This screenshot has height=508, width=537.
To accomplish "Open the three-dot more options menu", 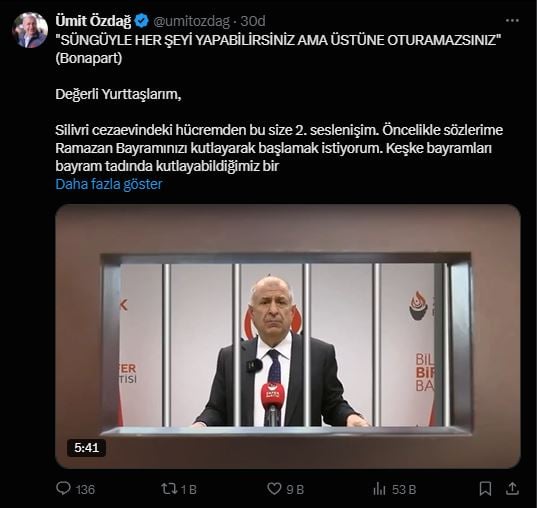I will [x=512, y=21].
